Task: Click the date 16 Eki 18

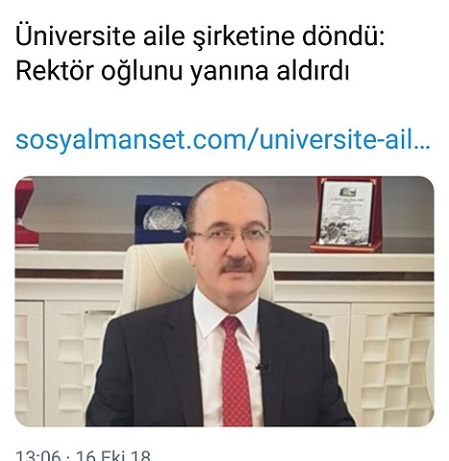Action: (113, 455)
